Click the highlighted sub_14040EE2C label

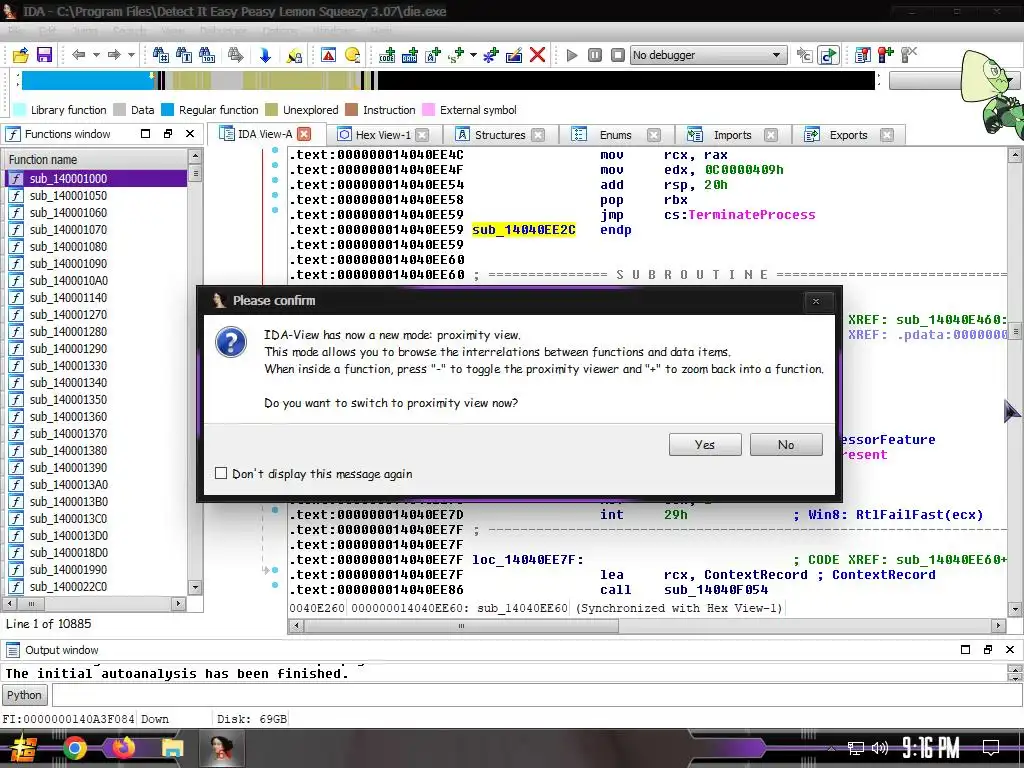[524, 229]
